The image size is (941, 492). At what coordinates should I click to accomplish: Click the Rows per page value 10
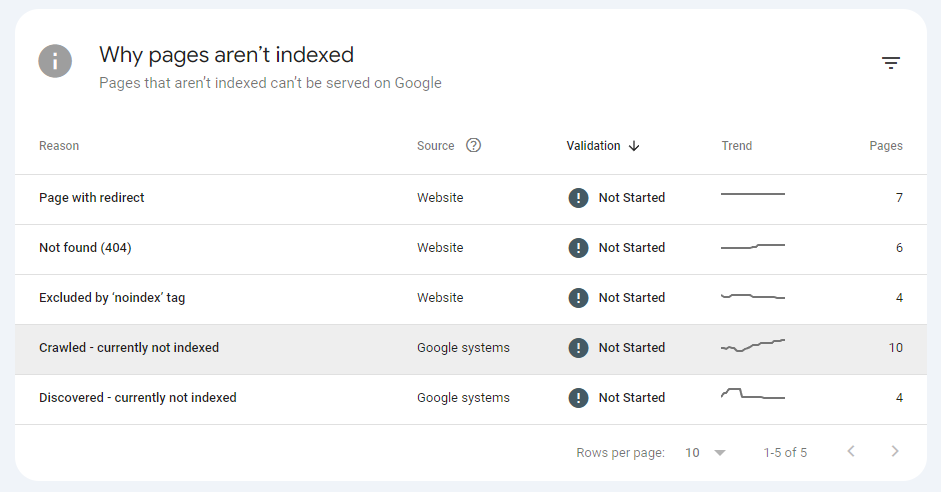[x=693, y=452]
